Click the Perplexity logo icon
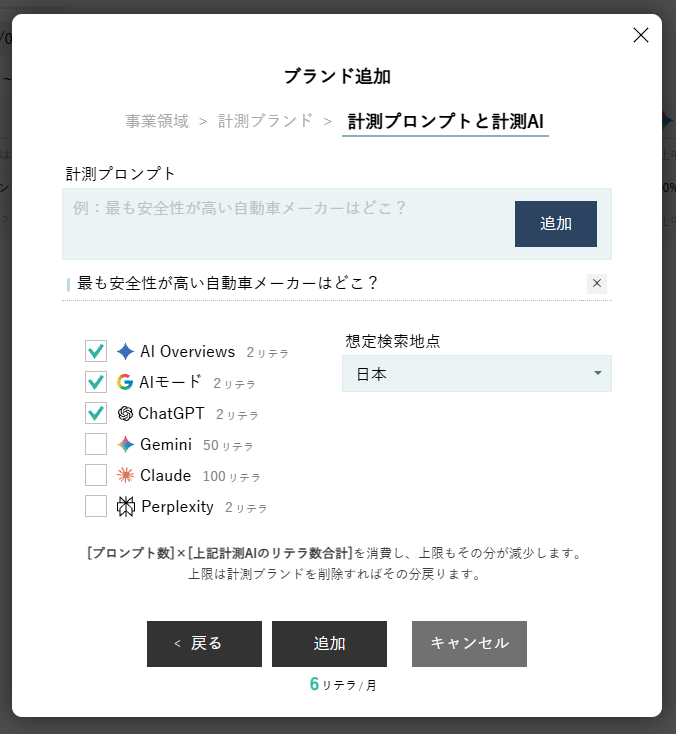Screen dimensions: 676x734 (x=126, y=506)
